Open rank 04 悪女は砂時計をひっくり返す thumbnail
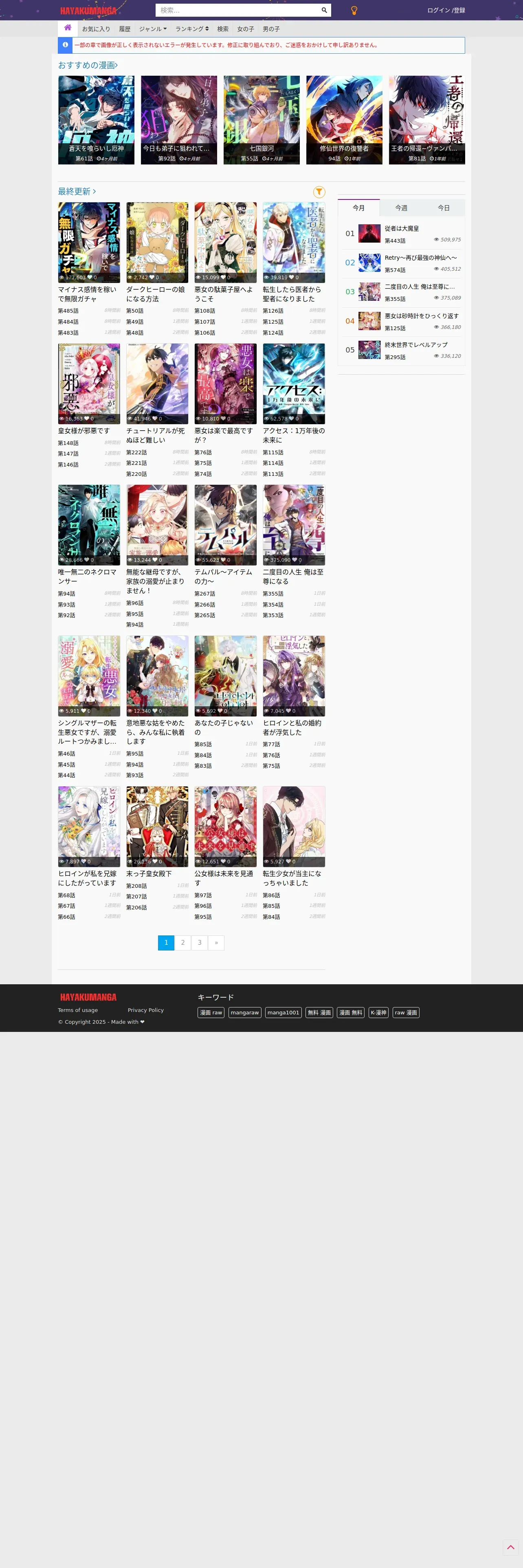Image resolution: width=523 pixels, height=1568 pixels. pyautogui.click(x=369, y=321)
